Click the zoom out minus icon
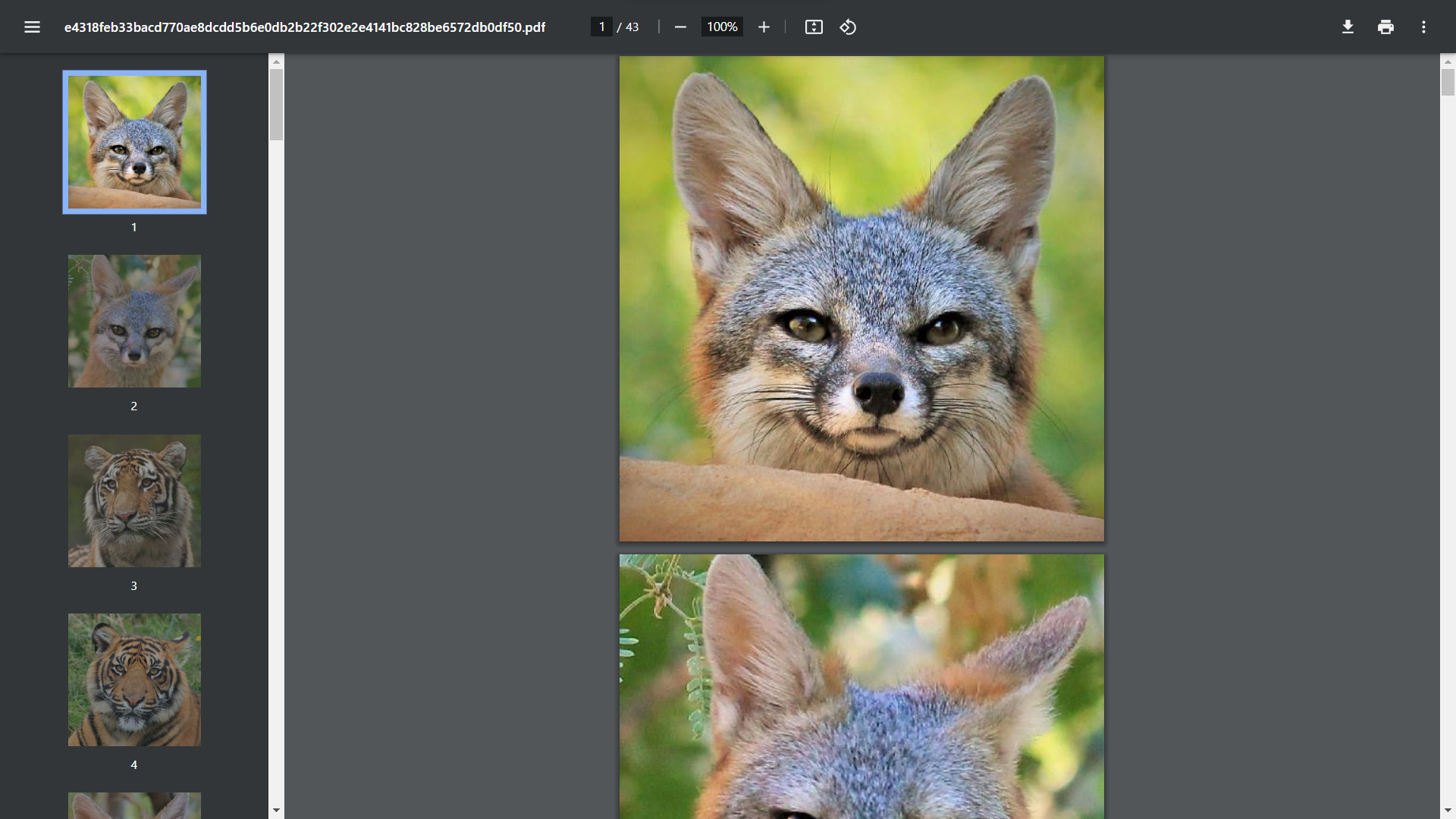1456x819 pixels. coord(680,27)
